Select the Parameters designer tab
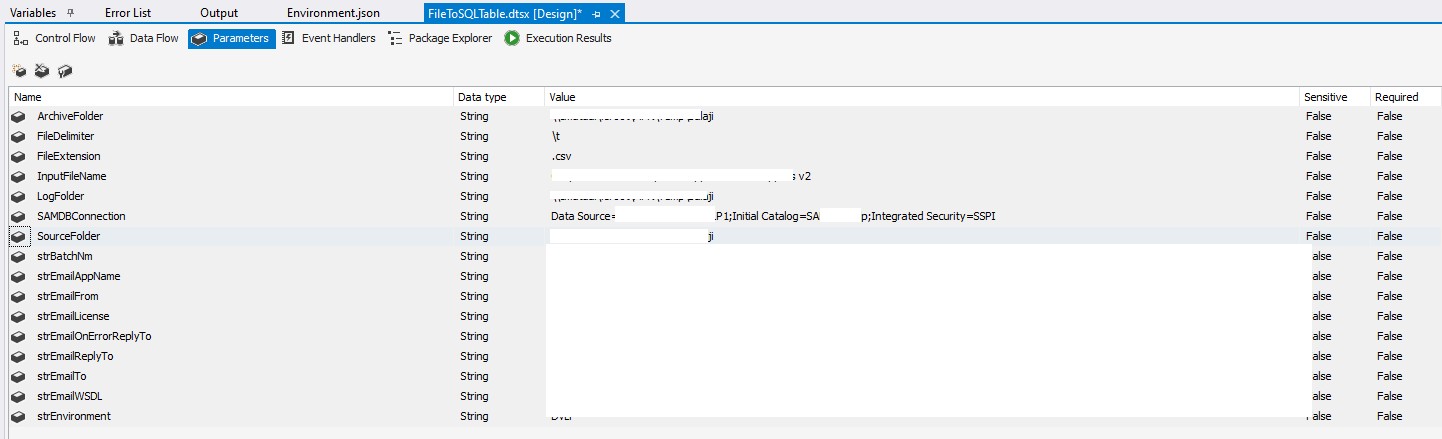Screen dimensions: 1442x439 click(x=231, y=38)
